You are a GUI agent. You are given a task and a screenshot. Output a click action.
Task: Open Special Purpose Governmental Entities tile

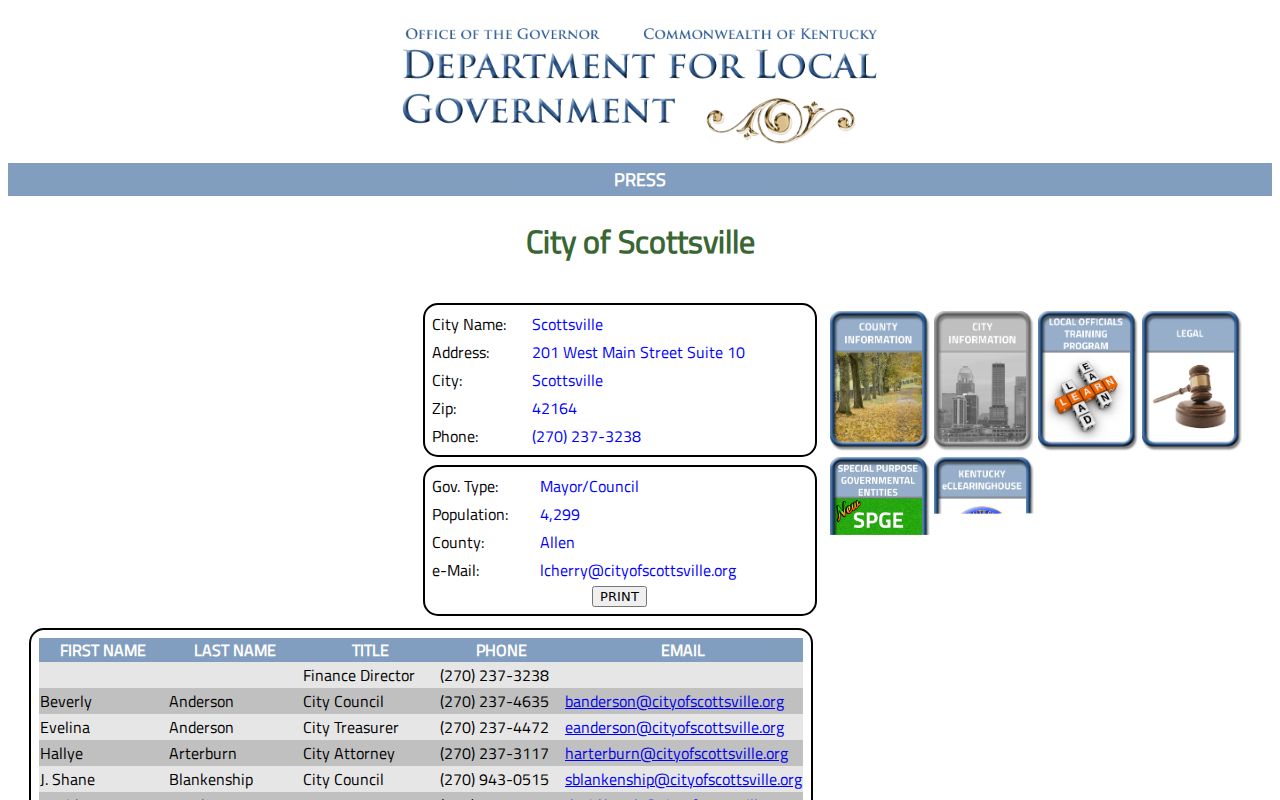[x=879, y=496]
